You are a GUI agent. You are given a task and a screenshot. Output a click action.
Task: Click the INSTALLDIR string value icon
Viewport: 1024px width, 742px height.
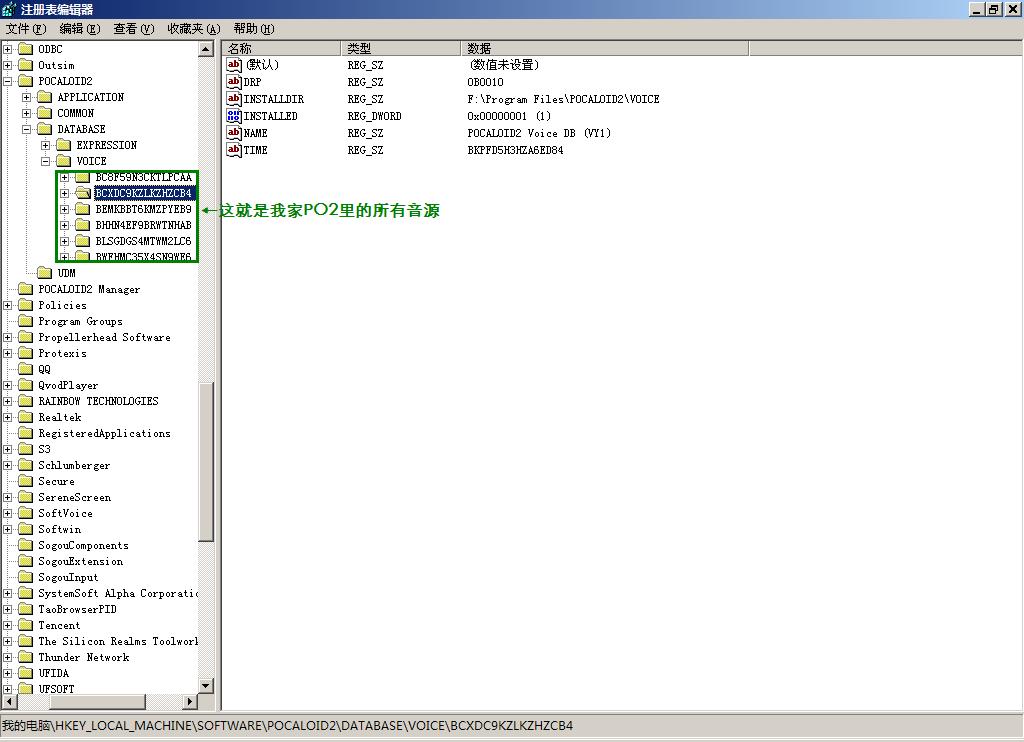point(234,99)
